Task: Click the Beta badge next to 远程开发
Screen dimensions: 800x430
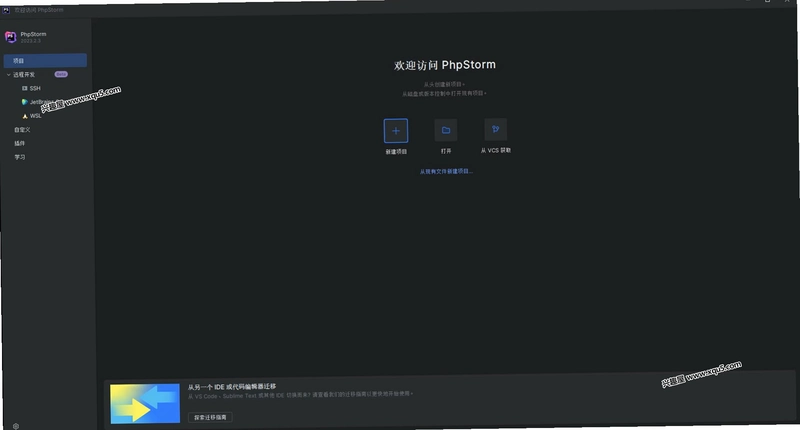Action: 61,74
